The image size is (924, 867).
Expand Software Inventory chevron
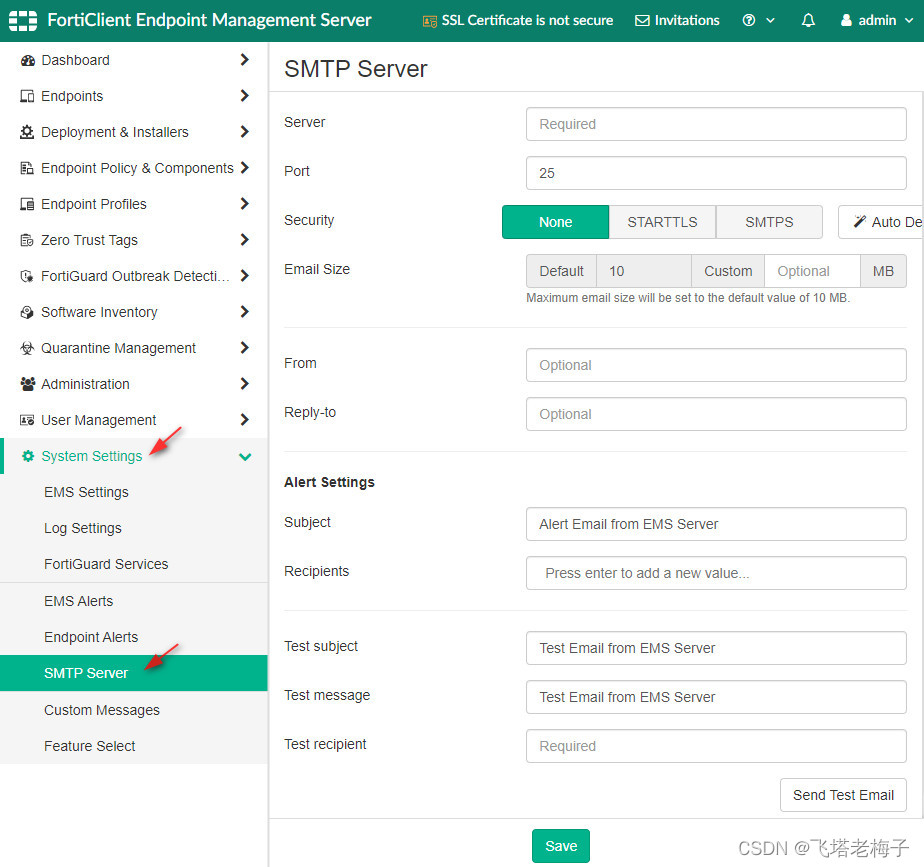(x=245, y=311)
